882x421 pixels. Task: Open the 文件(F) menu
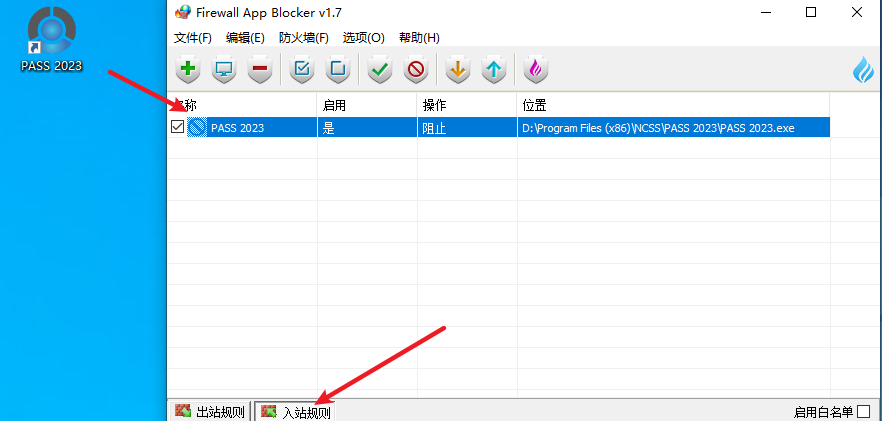tap(193, 38)
